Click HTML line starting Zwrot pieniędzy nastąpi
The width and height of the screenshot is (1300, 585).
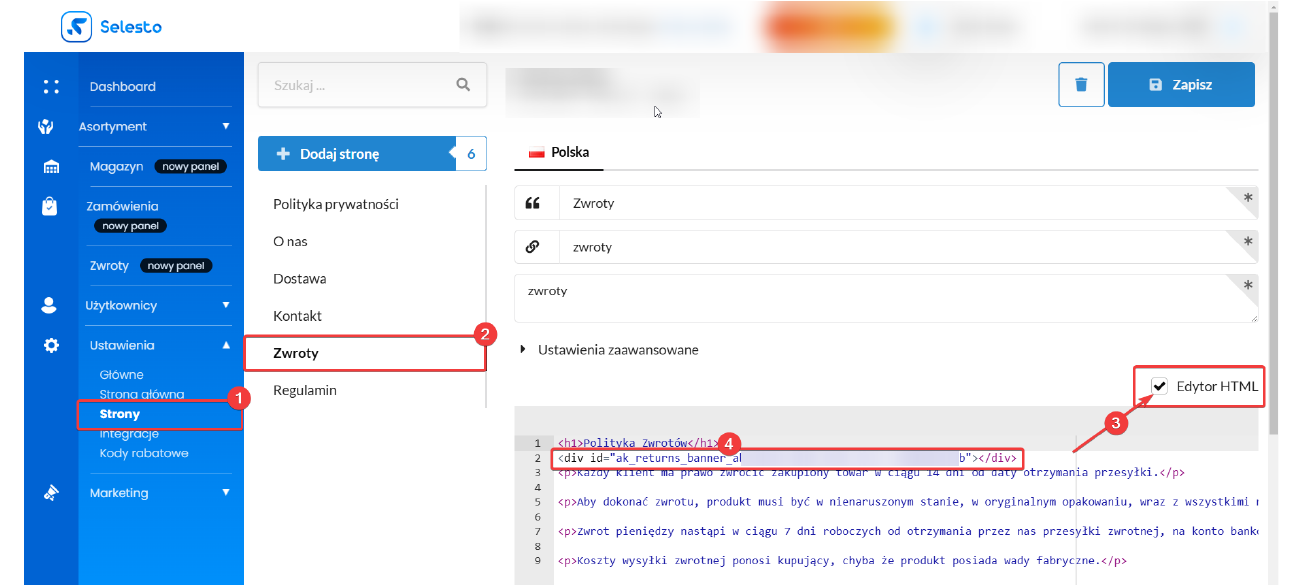907,530
